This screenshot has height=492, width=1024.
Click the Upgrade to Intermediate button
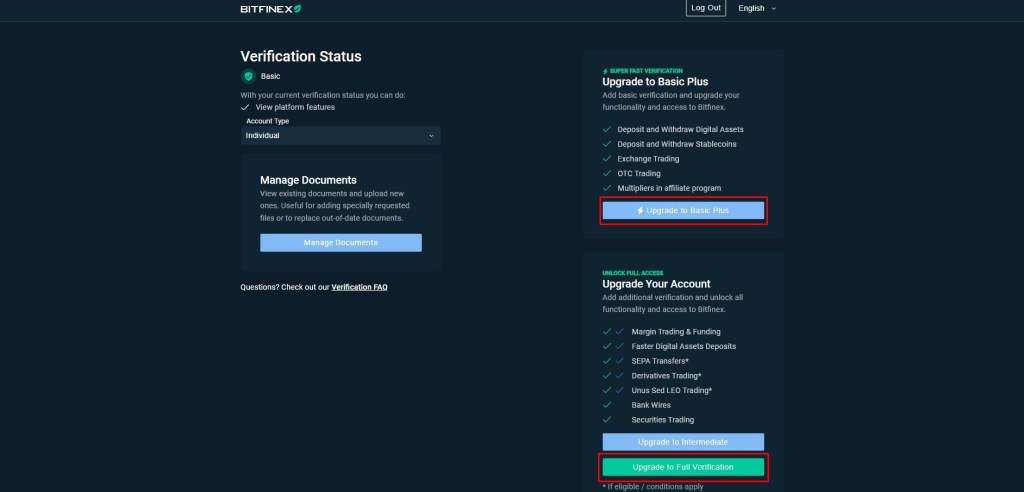point(683,442)
